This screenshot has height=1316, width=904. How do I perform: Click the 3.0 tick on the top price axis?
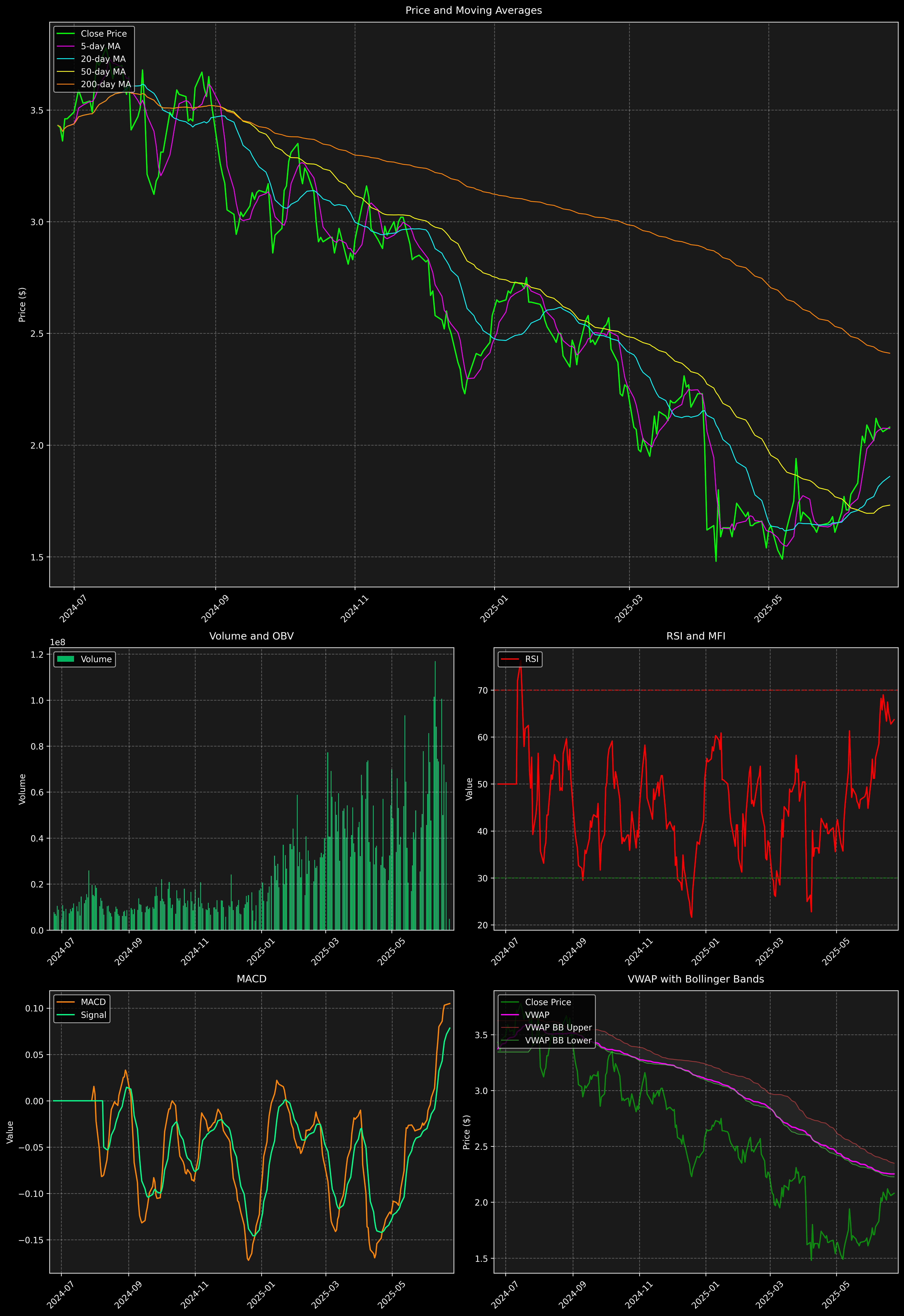click(x=37, y=222)
